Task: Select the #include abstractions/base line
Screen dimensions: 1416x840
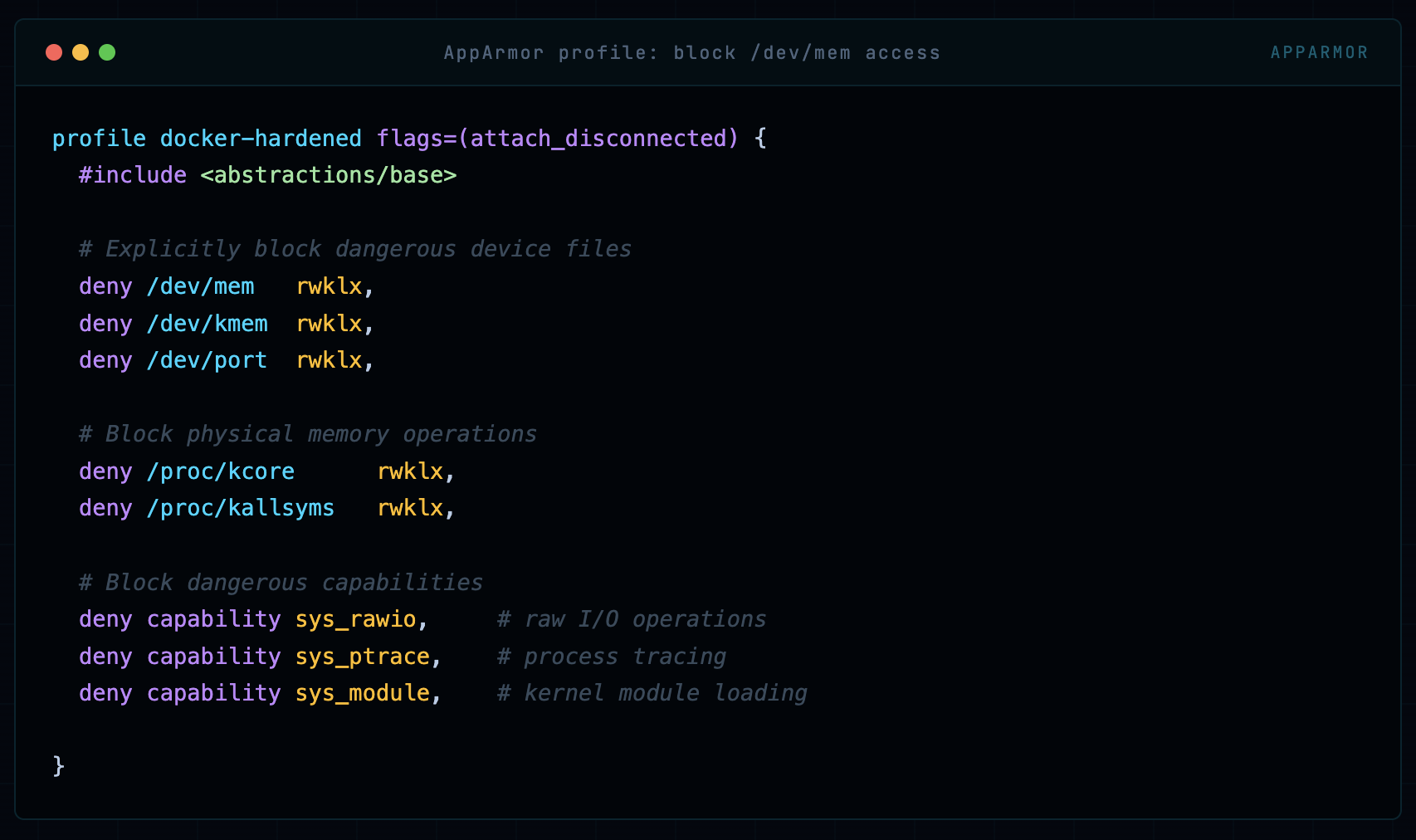Action: pyautogui.click(x=267, y=175)
